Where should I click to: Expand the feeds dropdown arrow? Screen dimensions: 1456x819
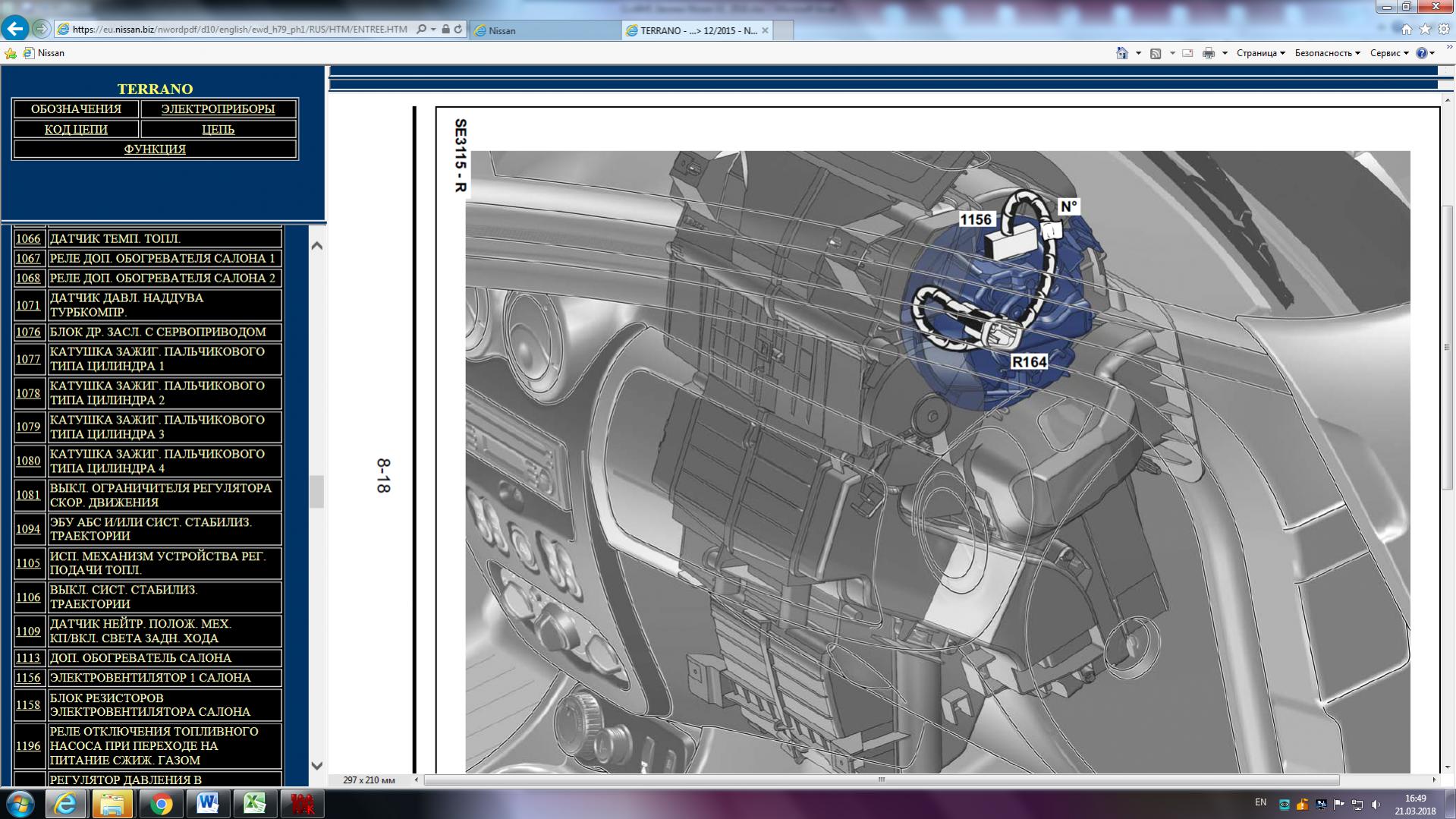coord(1172,53)
